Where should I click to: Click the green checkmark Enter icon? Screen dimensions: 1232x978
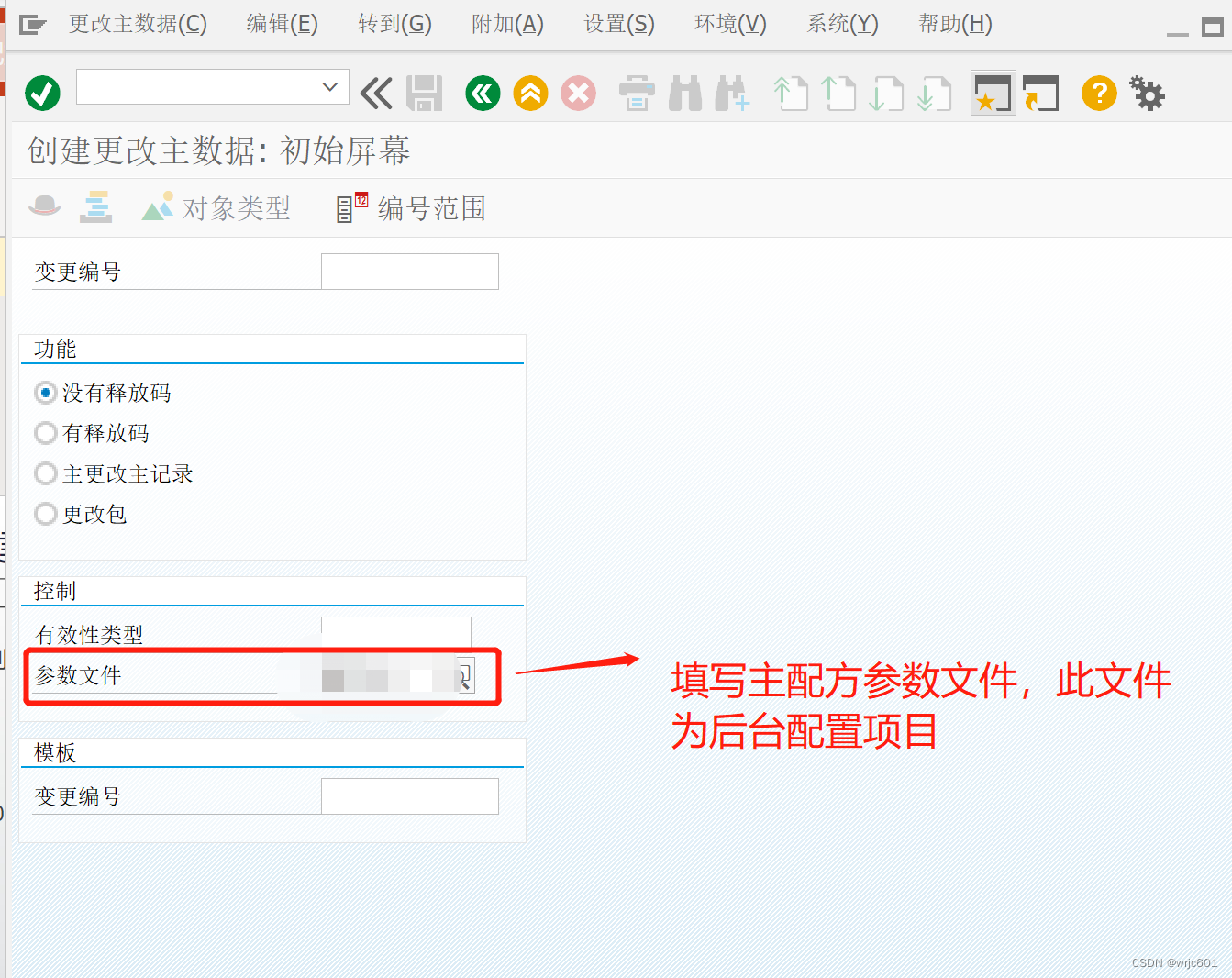42,93
